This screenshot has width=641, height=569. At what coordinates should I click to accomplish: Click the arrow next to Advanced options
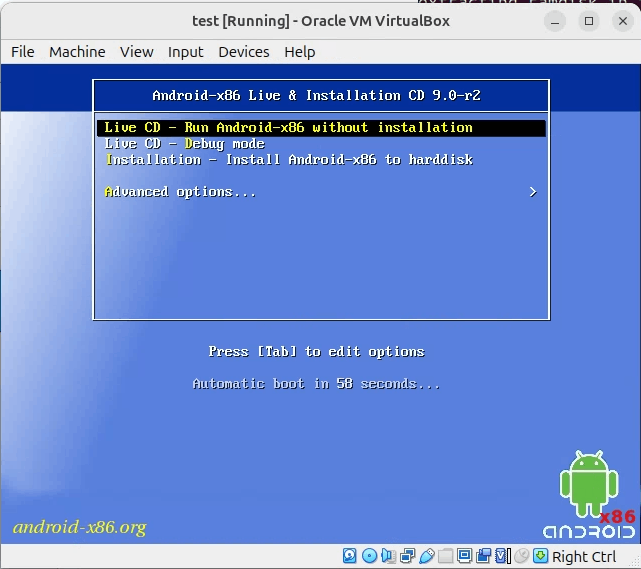[x=533, y=192]
